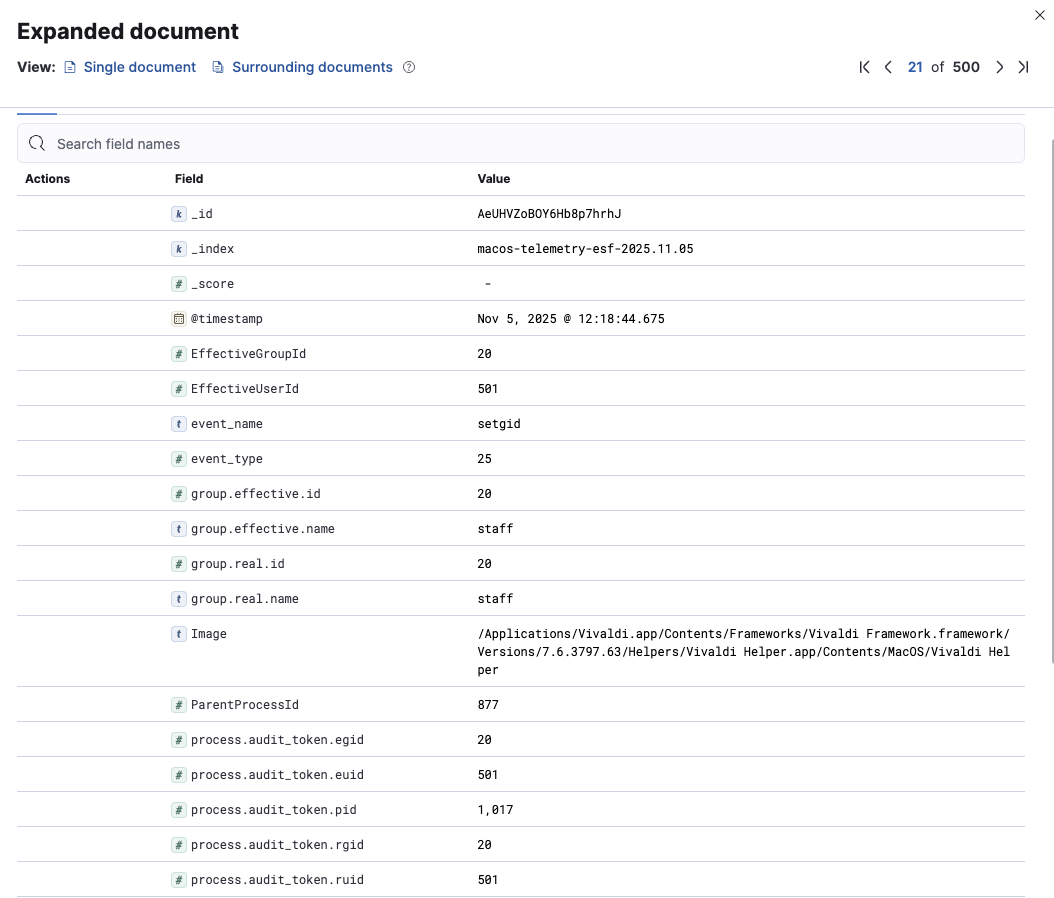Click the text type icon beside event_name
Viewport: 1054px width, 898px height.
tap(179, 424)
